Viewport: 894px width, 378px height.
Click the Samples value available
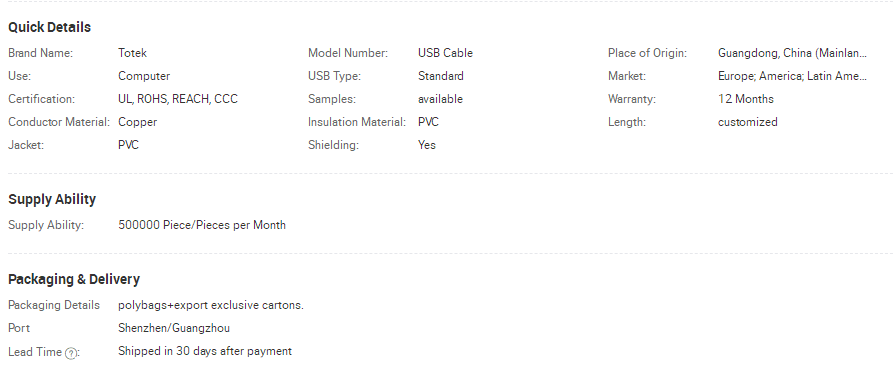pyautogui.click(x=440, y=99)
